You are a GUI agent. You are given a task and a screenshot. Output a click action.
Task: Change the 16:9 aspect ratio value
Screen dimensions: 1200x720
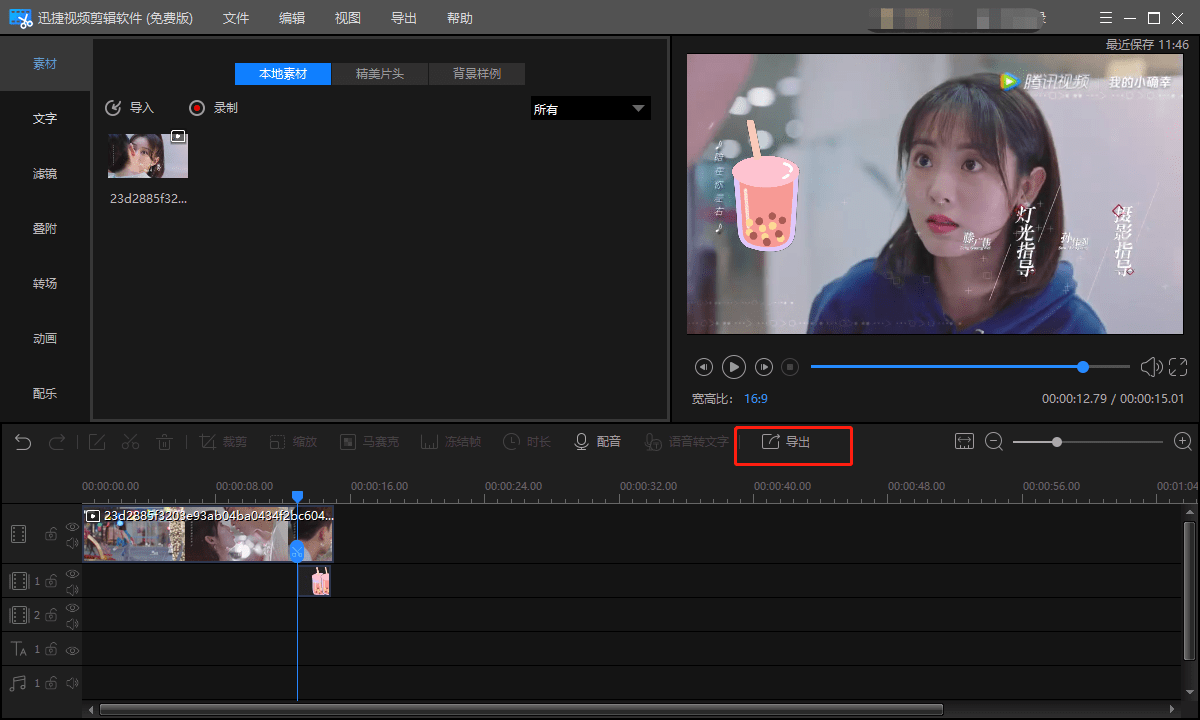coord(756,399)
